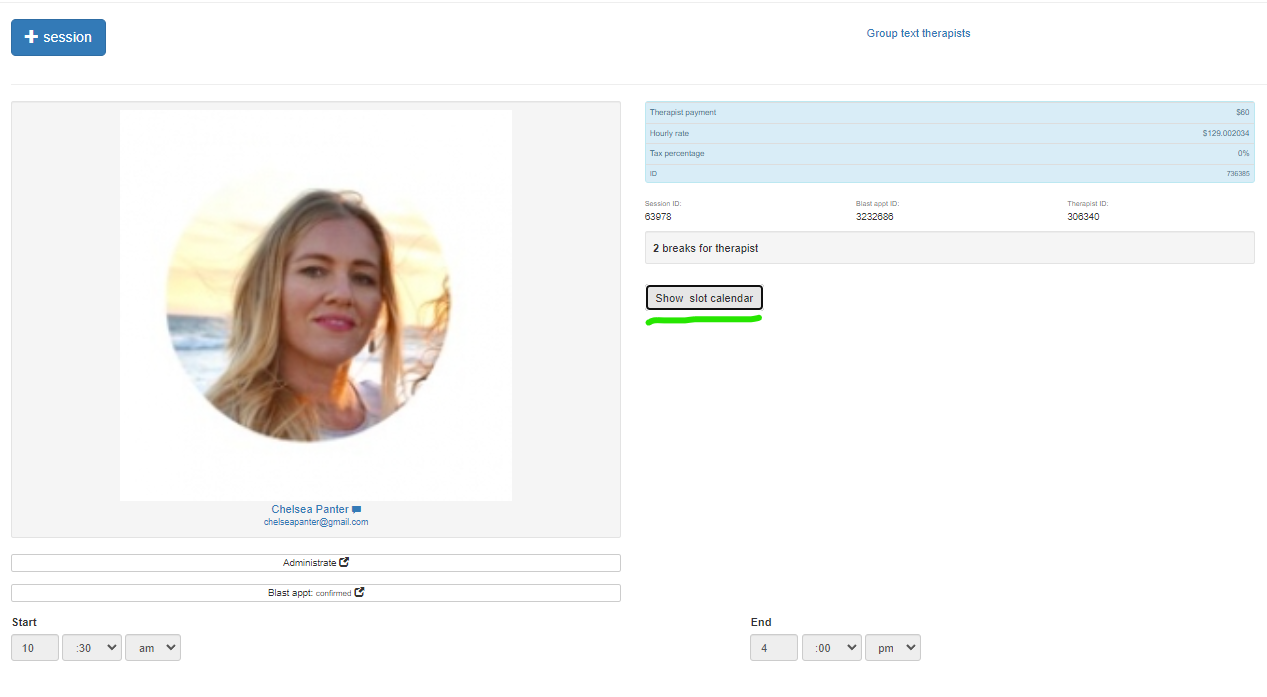Show the slot calendar
1267x697 pixels.
coord(704,298)
